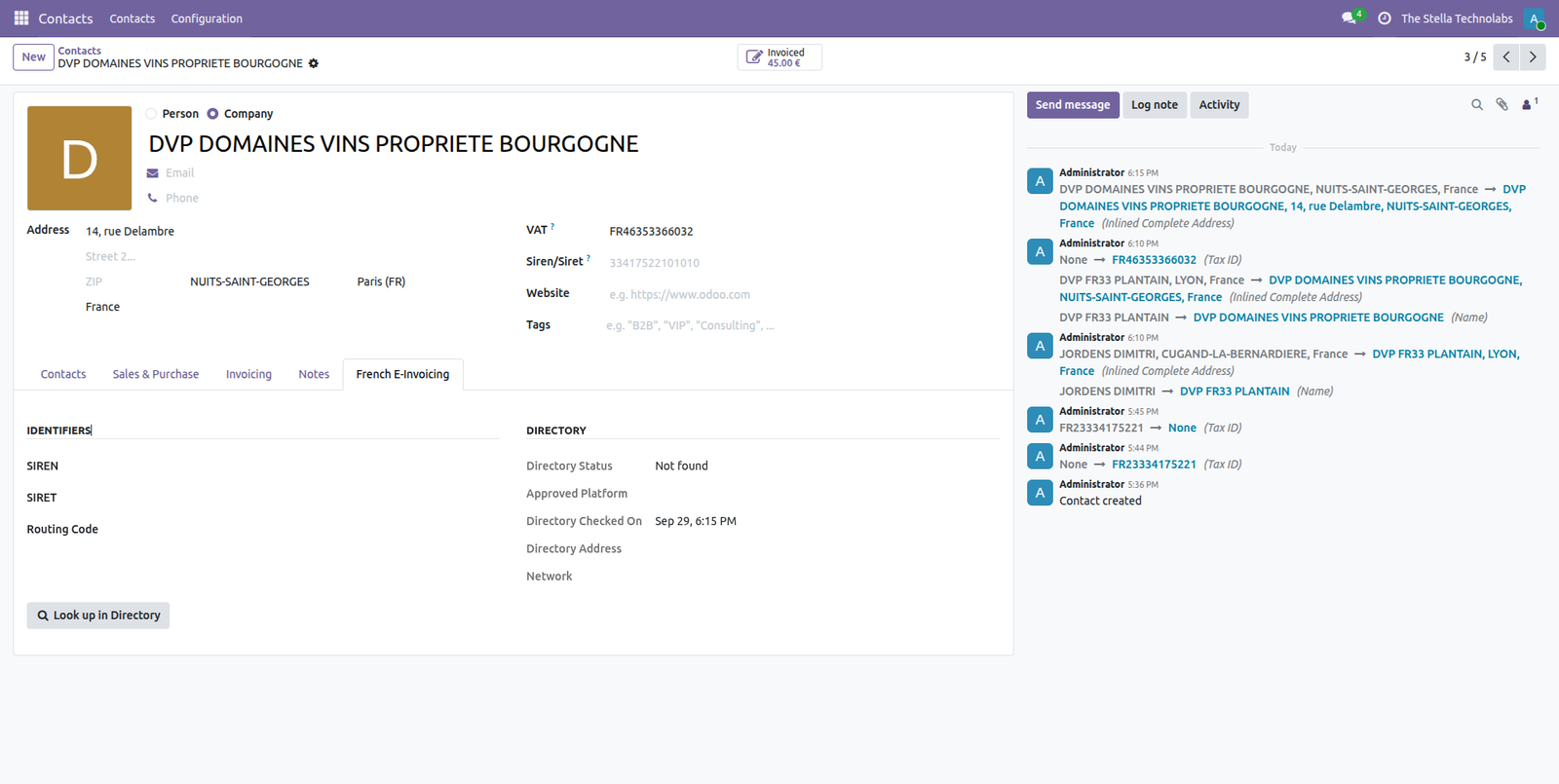Click the New button
The image size is (1559, 784).
click(x=33, y=57)
